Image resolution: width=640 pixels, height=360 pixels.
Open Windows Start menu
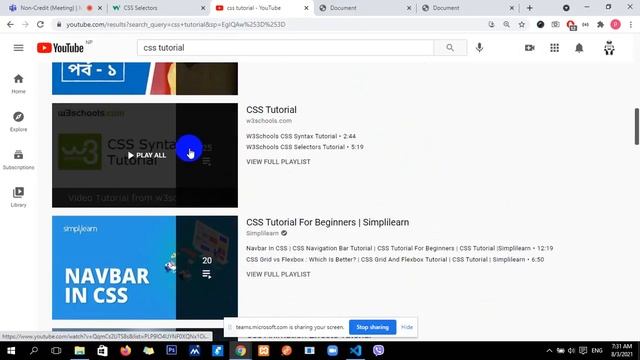coord(11,351)
